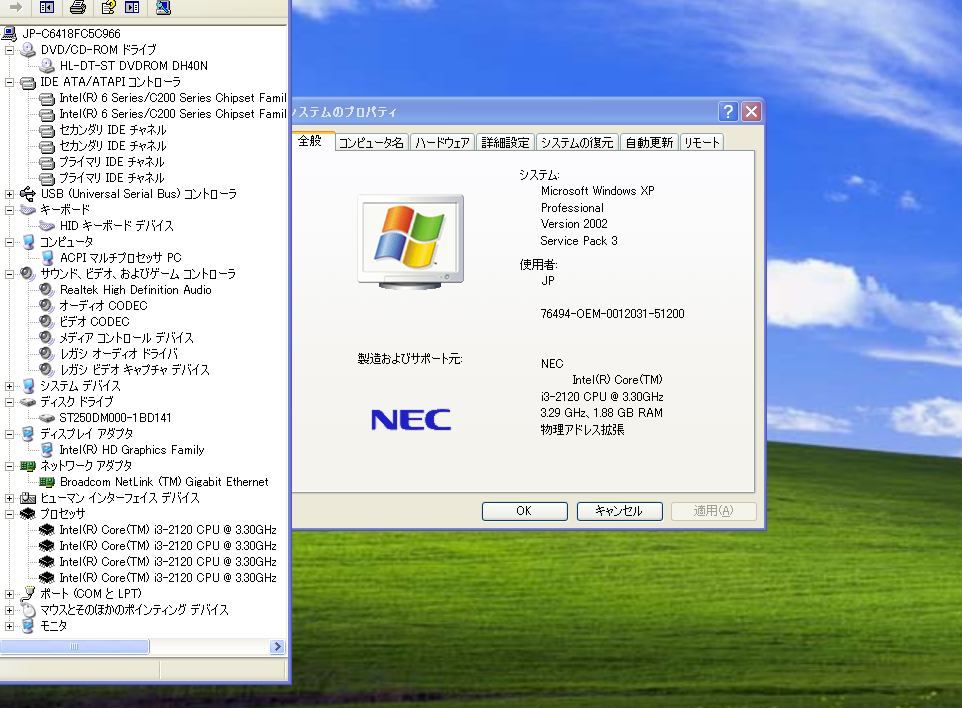Screen dimensions: 962x708
Task: Click the 'Service Pack 3' text
Action: [579, 241]
